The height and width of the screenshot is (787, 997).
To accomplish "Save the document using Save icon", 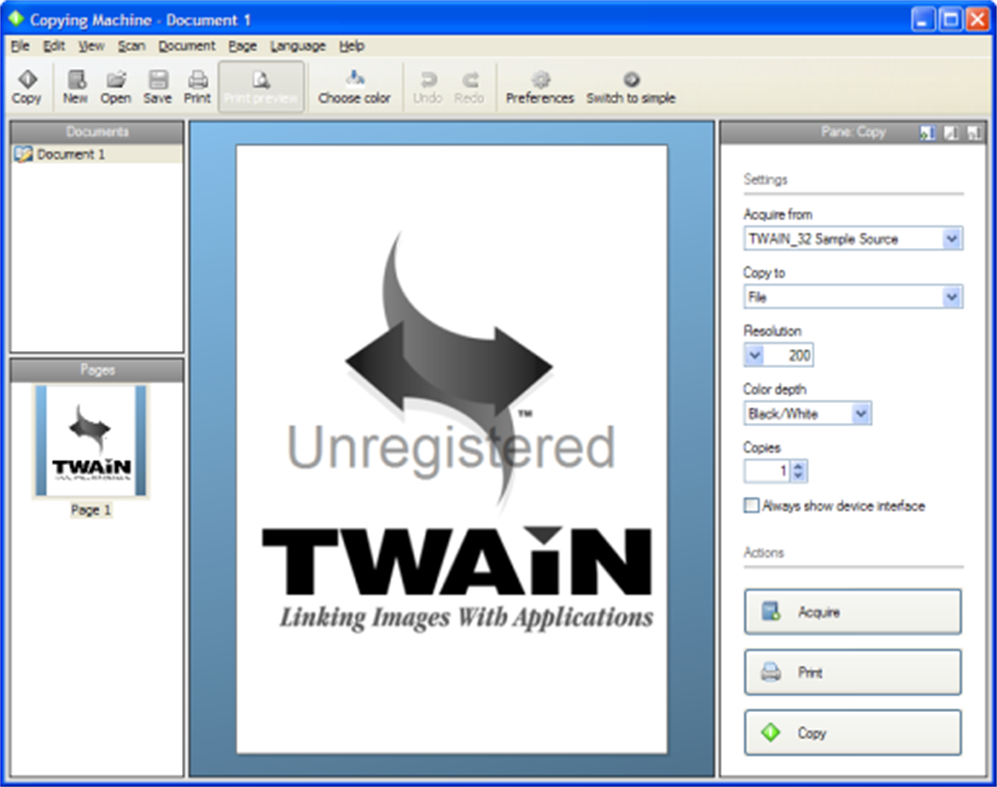I will coord(158,87).
